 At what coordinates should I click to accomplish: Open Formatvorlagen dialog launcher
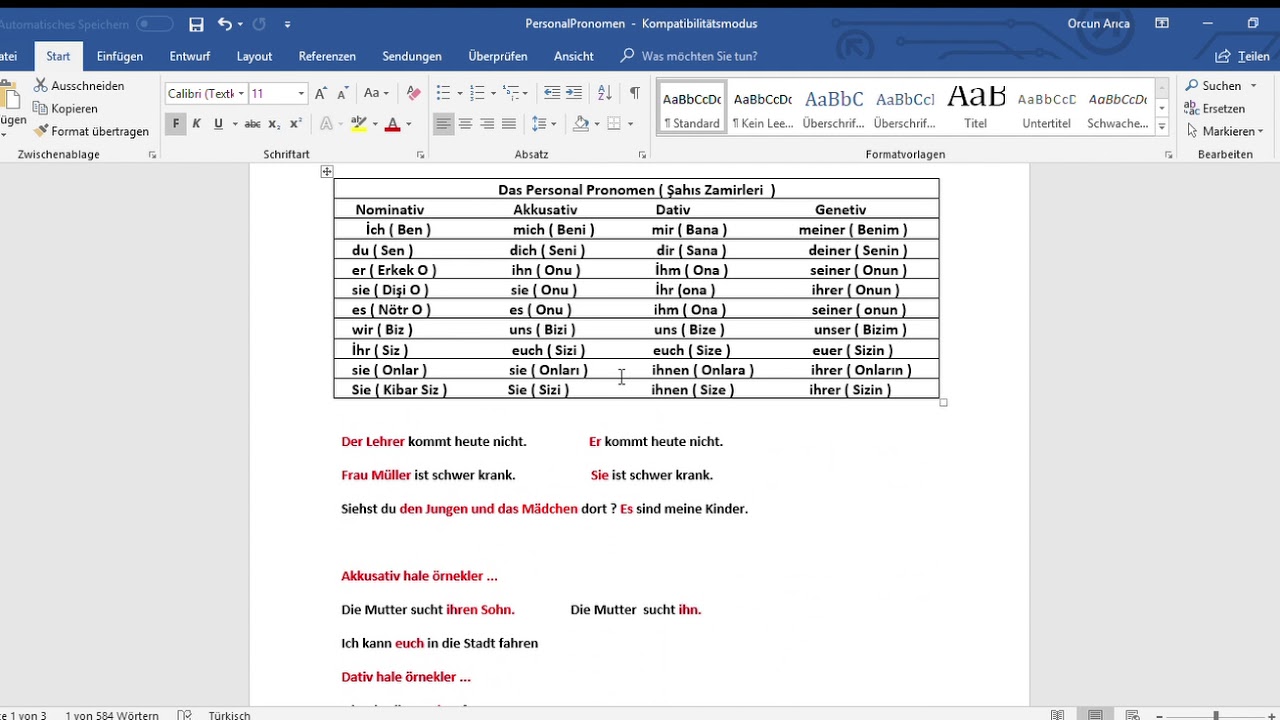pos(1169,155)
